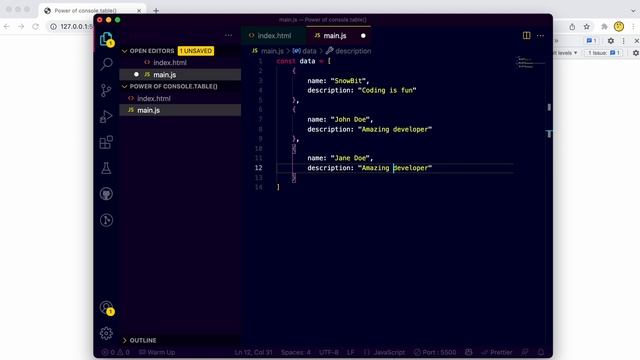Open the Explorer panel ellipsis menu
The height and width of the screenshot is (360, 640).
(x=229, y=36)
